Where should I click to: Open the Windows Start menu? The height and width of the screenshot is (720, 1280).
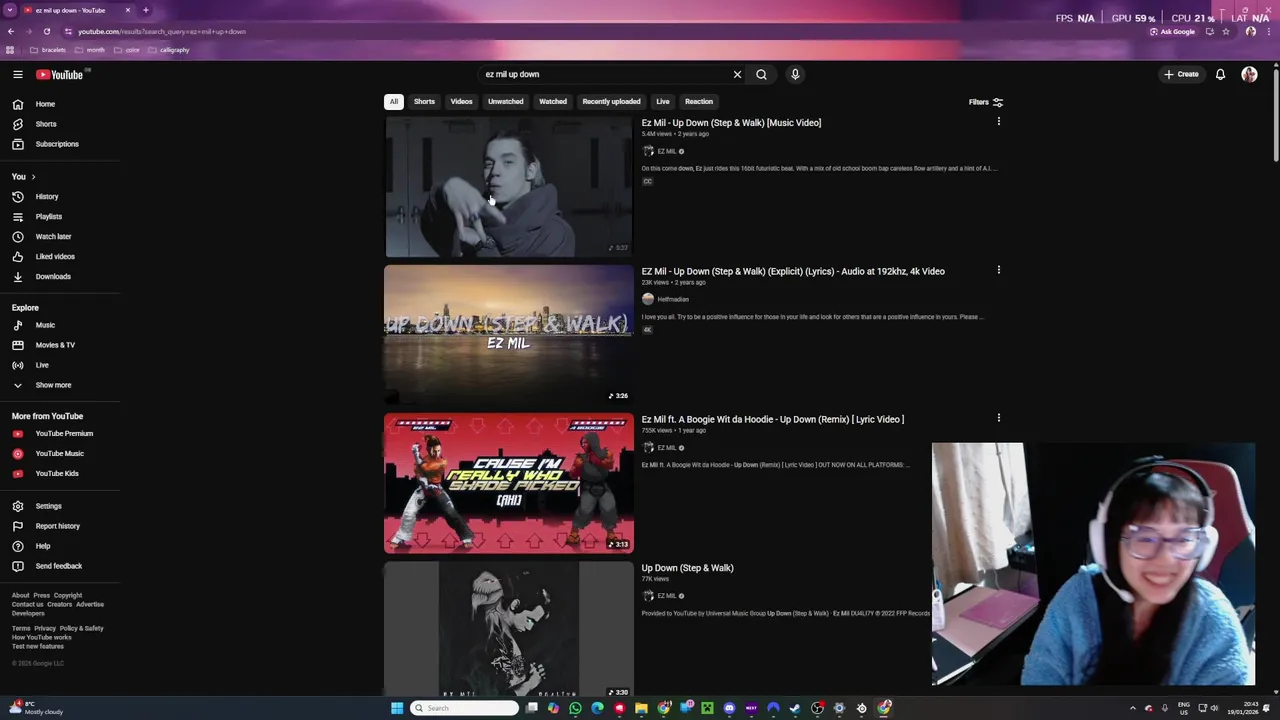coord(397,708)
